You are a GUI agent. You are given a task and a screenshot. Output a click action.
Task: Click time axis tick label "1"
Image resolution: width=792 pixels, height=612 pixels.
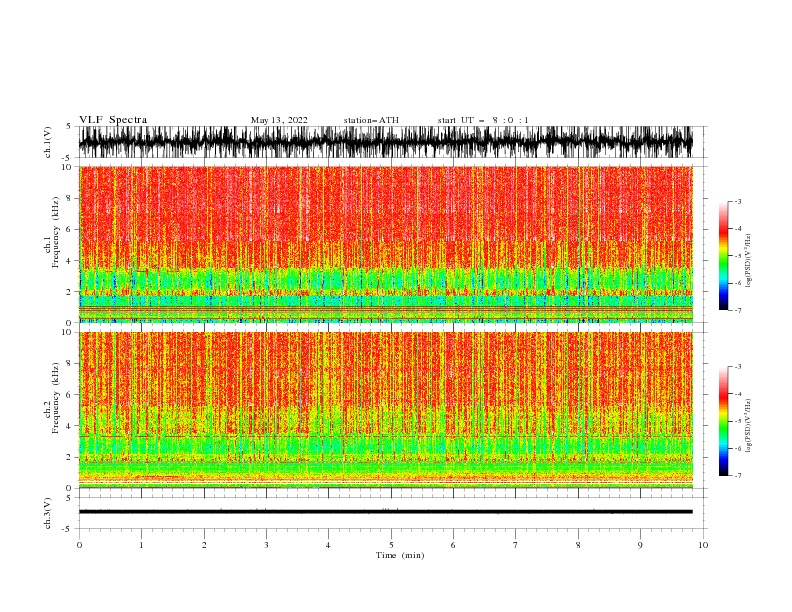click(141, 545)
